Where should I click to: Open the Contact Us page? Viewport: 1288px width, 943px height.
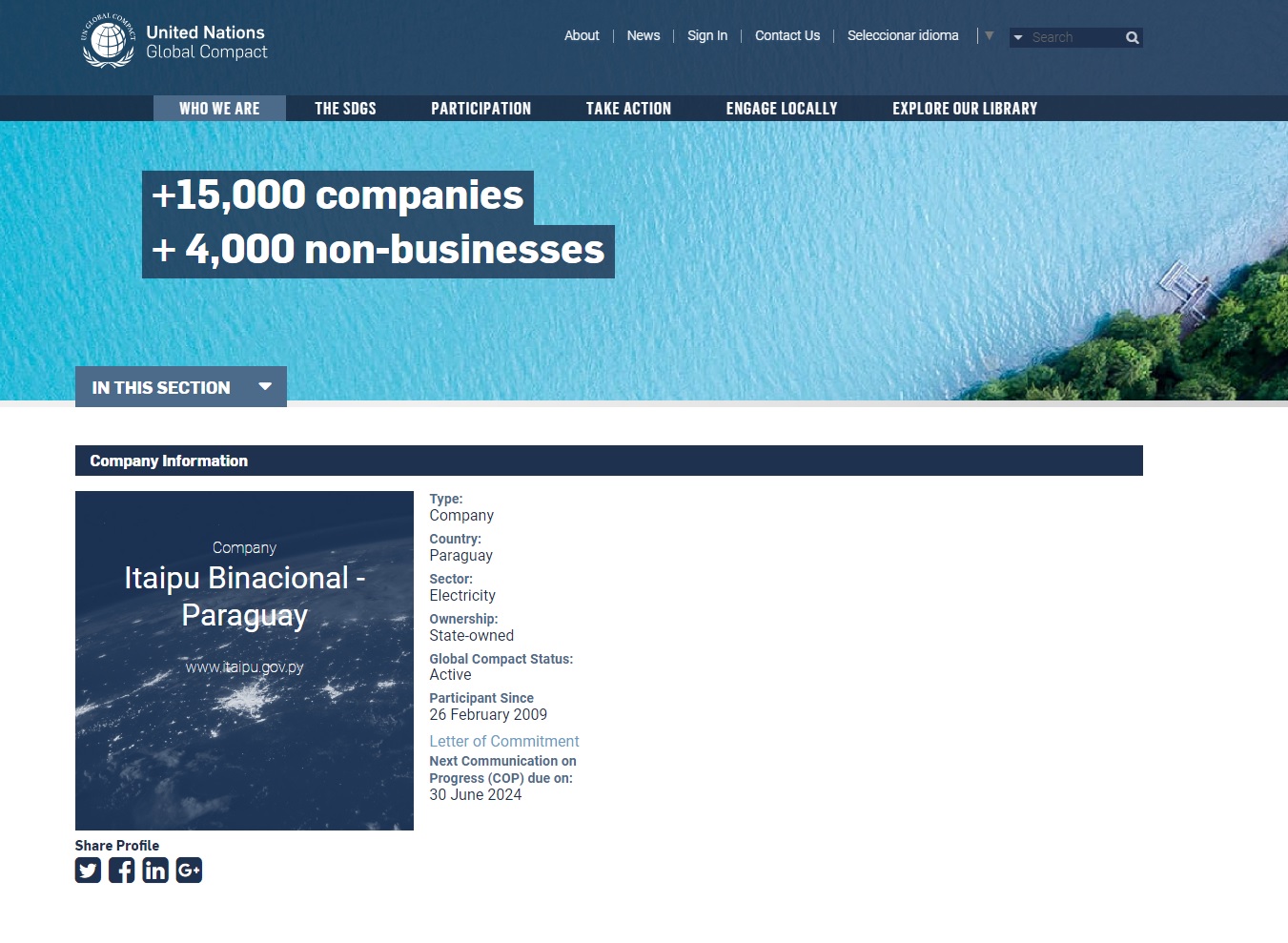click(x=787, y=35)
